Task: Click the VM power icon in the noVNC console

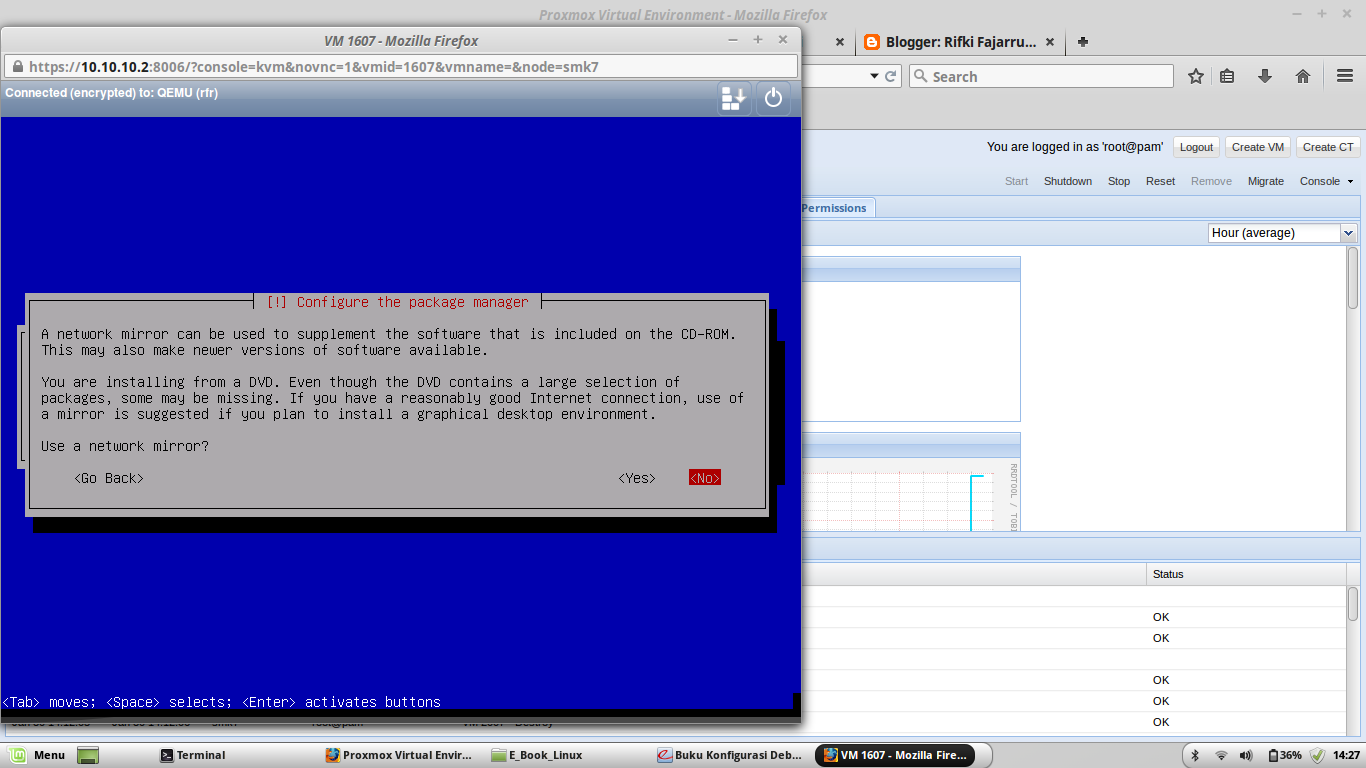Action: click(773, 98)
